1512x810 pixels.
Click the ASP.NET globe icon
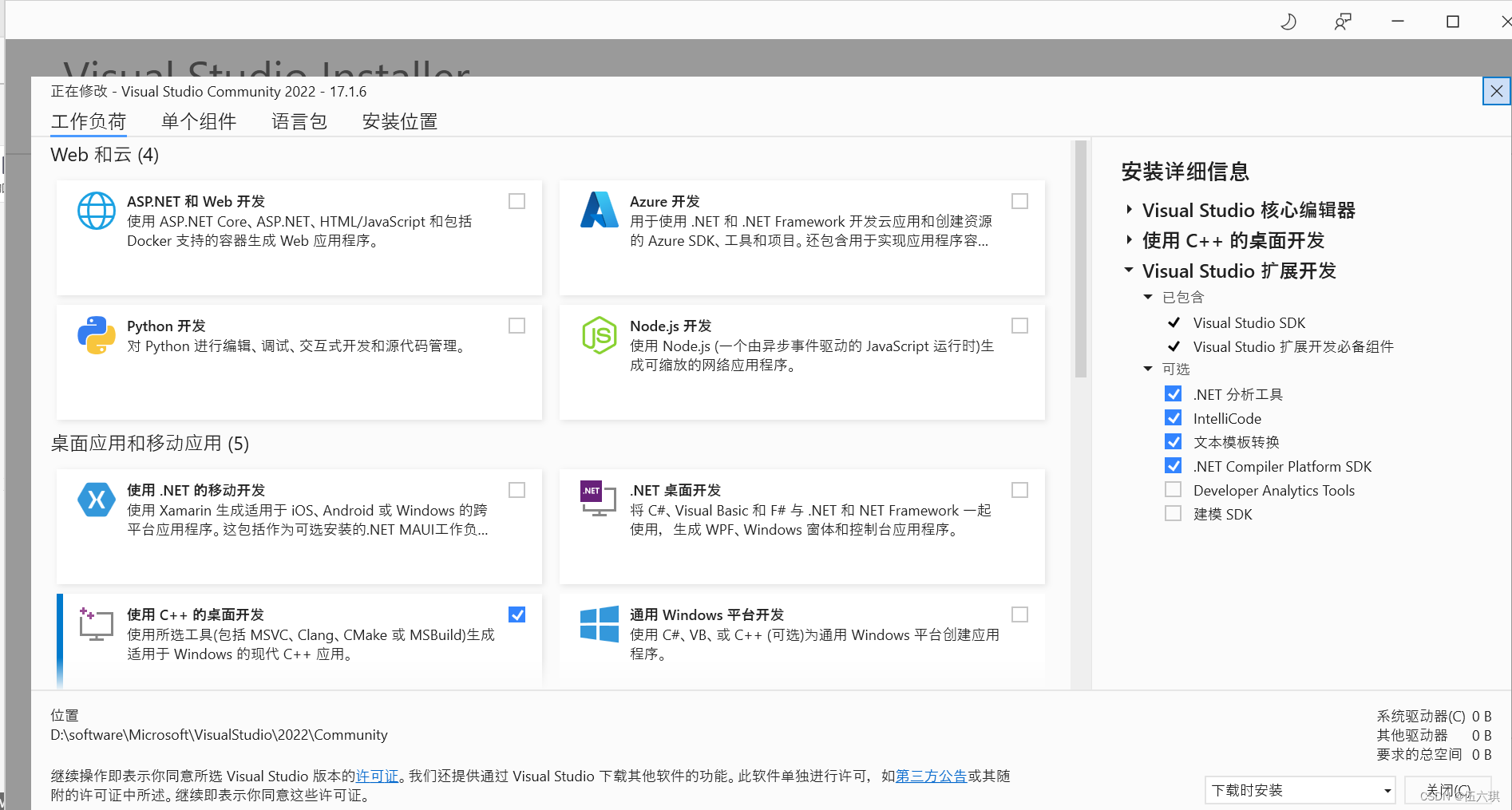point(97,211)
